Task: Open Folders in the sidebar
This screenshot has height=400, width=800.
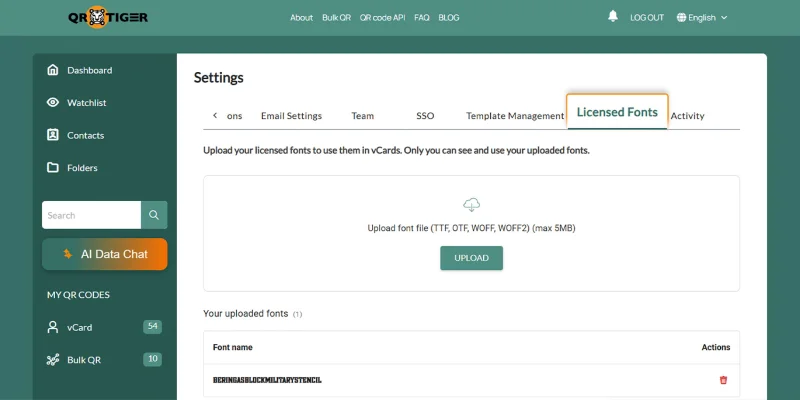Action: click(x=82, y=168)
